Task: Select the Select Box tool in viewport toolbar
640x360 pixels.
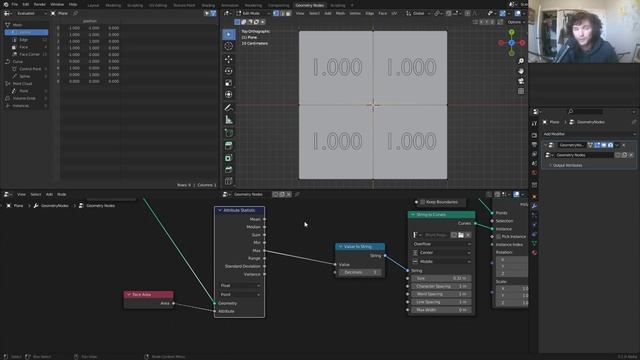Action: (229, 35)
